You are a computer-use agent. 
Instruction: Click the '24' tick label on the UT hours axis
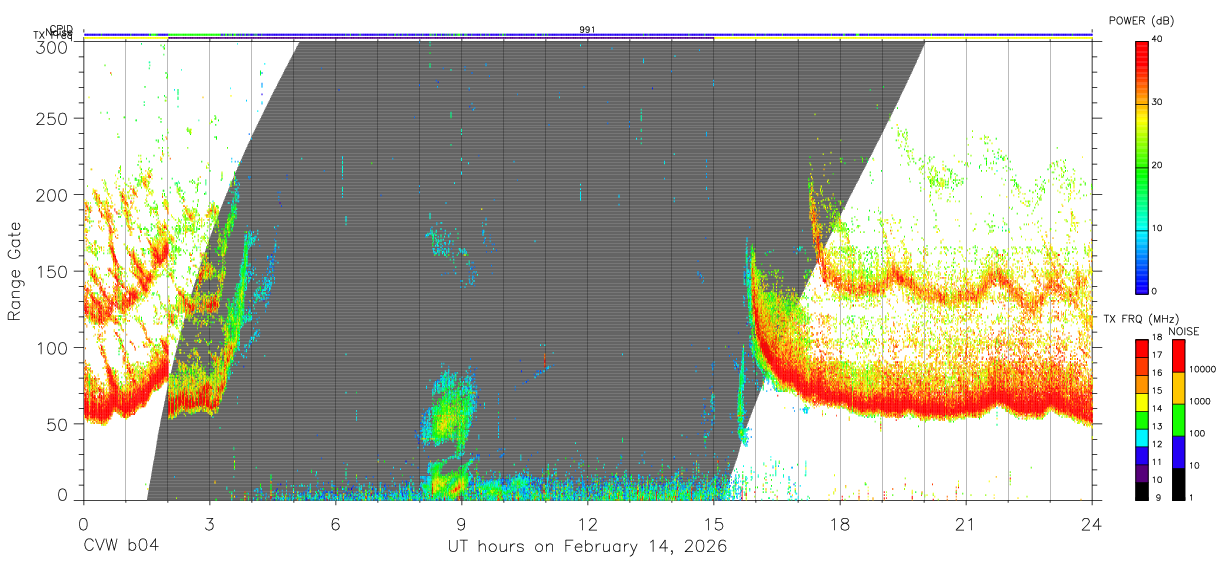(1092, 522)
